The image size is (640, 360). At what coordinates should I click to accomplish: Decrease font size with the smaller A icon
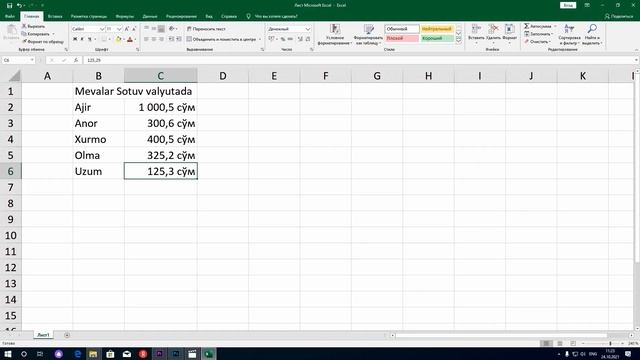click(134, 29)
